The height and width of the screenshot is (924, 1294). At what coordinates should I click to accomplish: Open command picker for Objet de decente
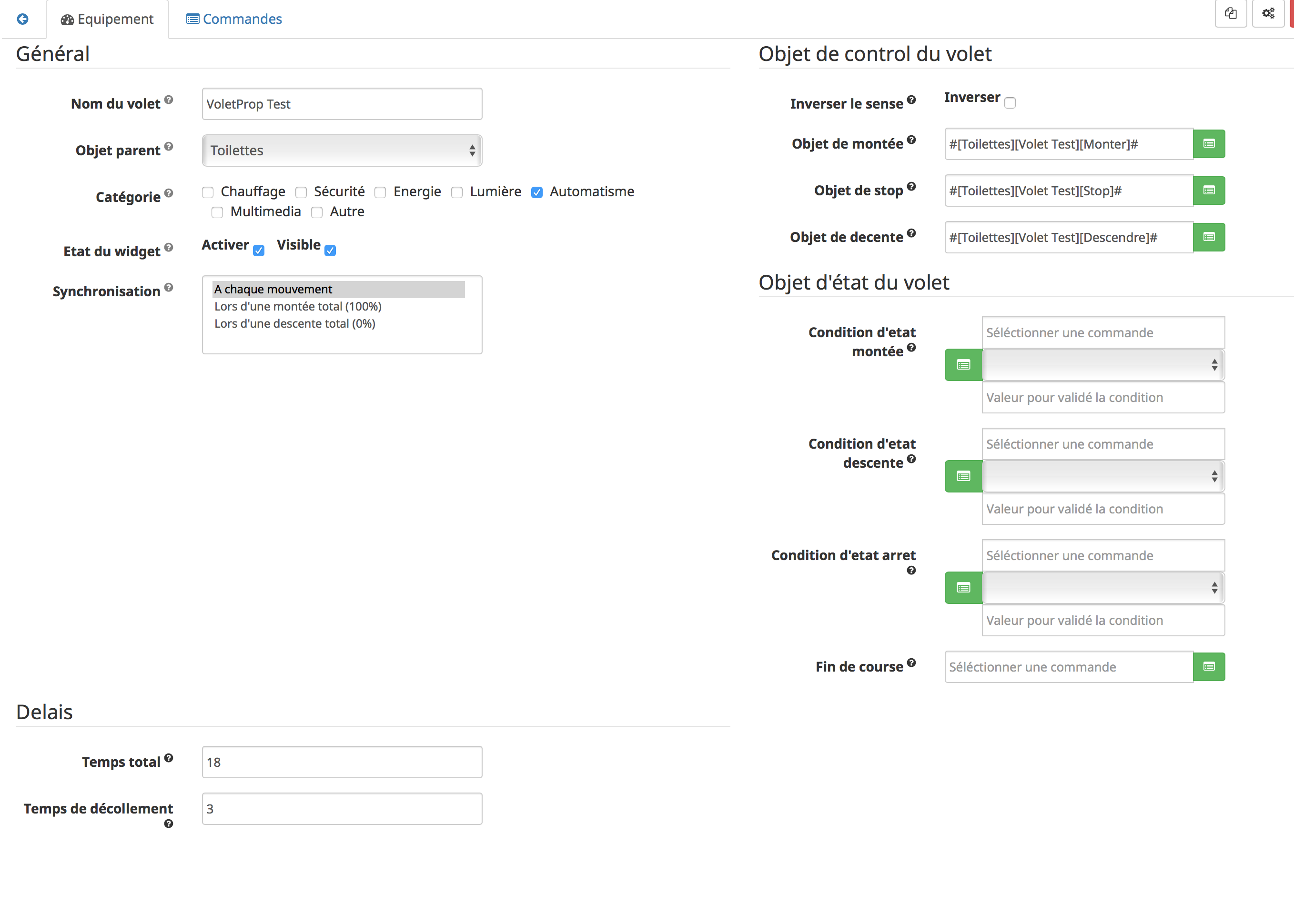coord(1209,237)
